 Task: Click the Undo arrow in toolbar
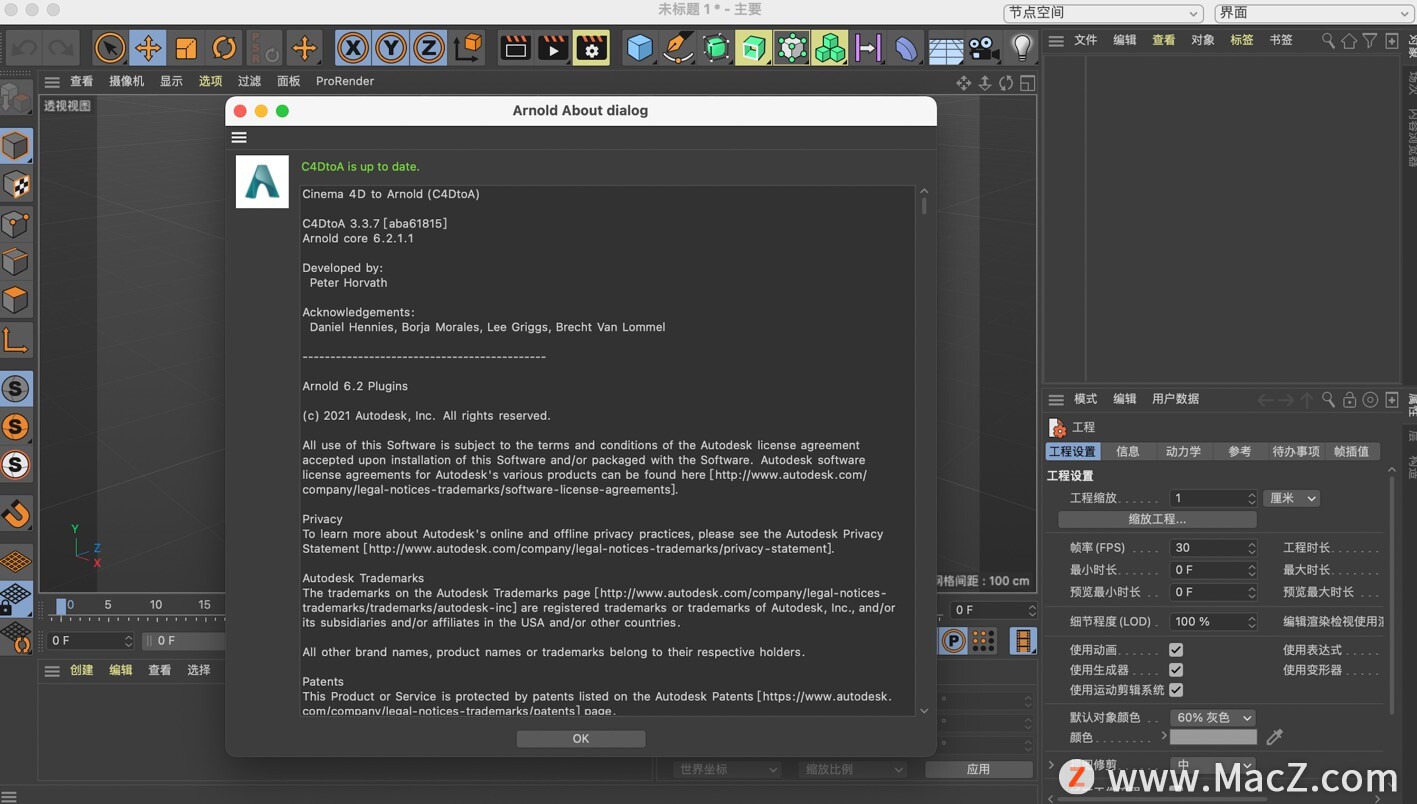click(25, 47)
